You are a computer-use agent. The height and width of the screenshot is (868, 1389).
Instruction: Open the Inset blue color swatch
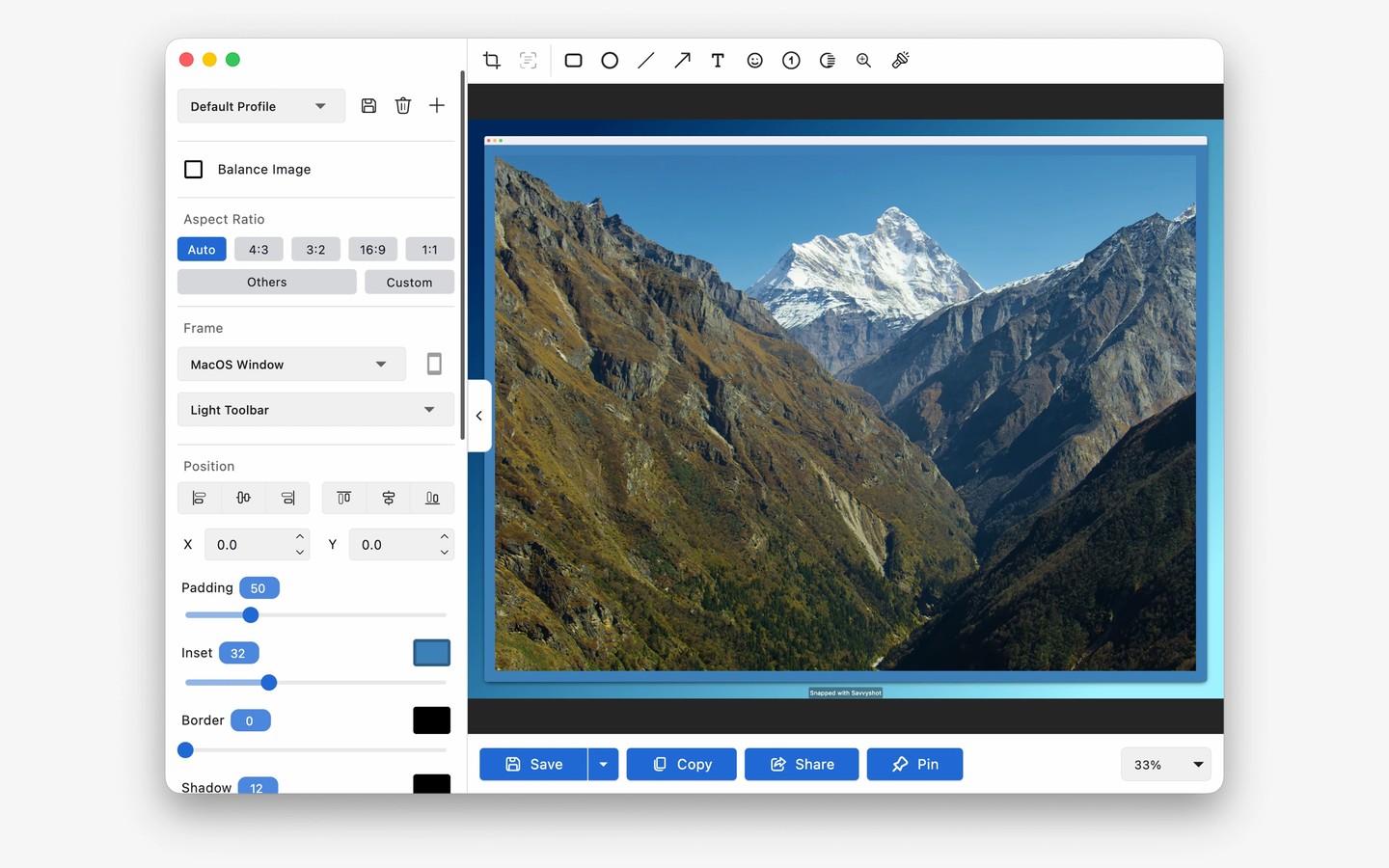tap(432, 653)
